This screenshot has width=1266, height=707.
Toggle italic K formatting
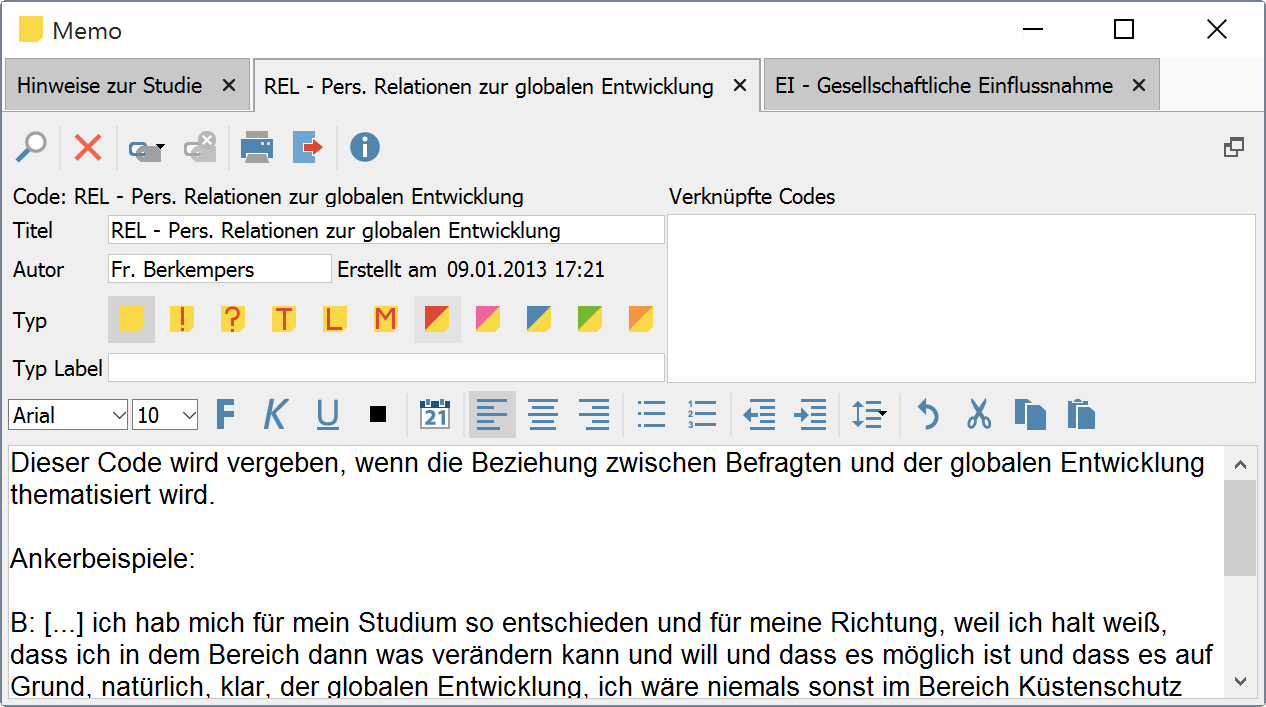[275, 414]
